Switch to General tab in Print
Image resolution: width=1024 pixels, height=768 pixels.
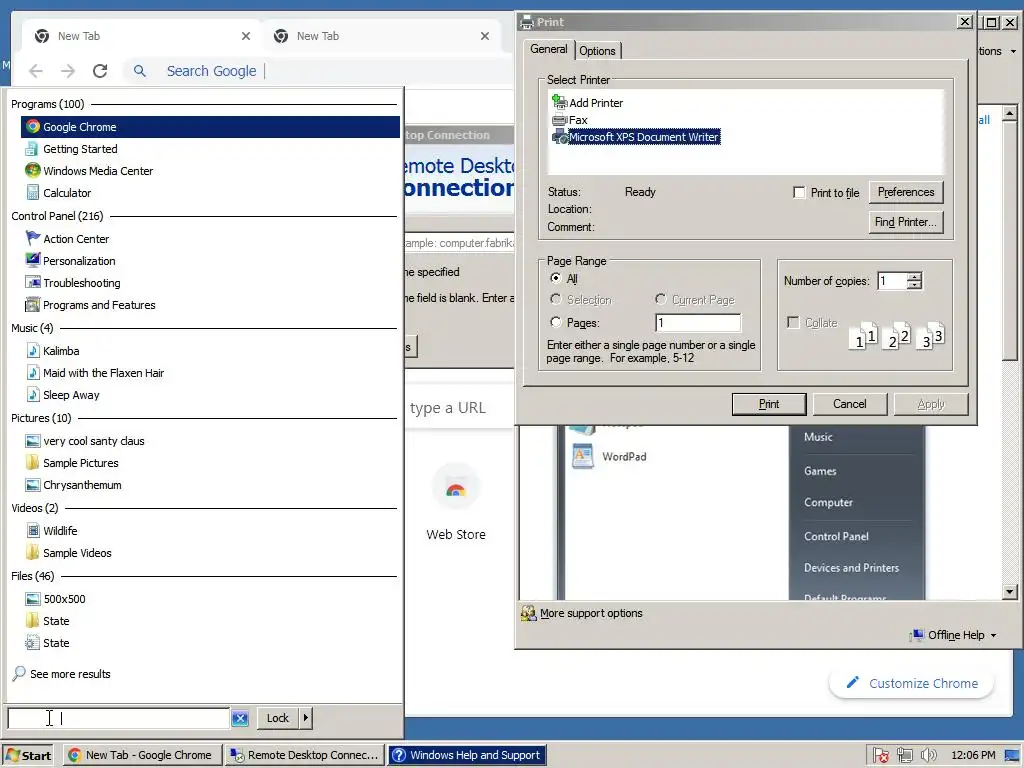click(549, 49)
